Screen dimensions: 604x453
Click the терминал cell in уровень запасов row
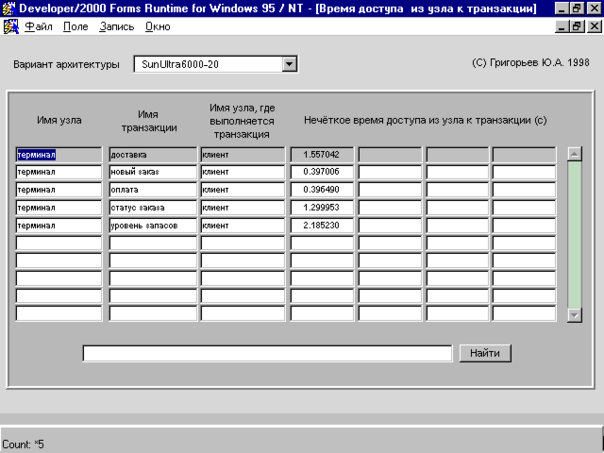pos(59,226)
